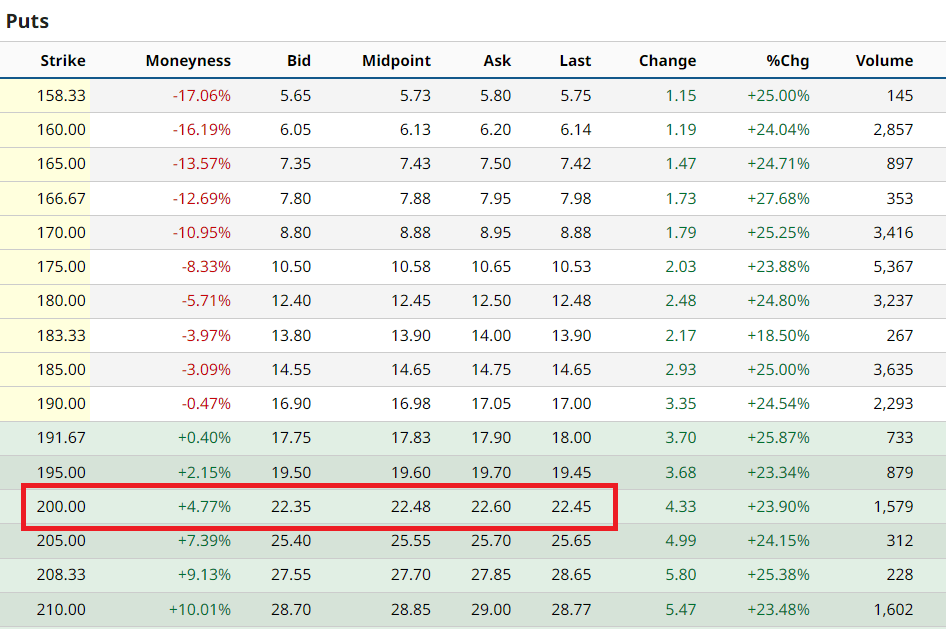The height and width of the screenshot is (629, 946).
Task: Select the 22.35 bid price
Action: (291, 507)
